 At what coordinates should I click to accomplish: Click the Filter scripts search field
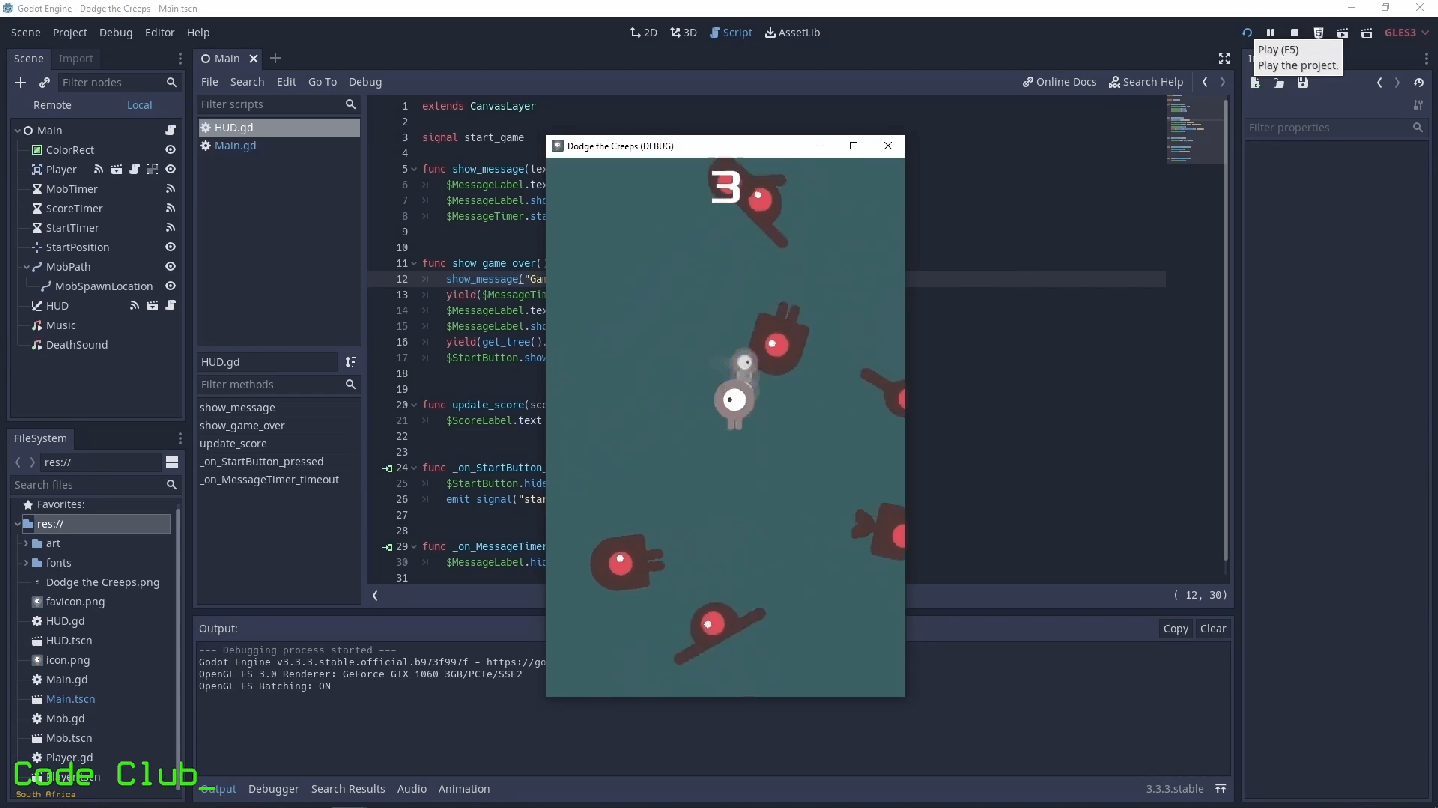[x=270, y=104]
